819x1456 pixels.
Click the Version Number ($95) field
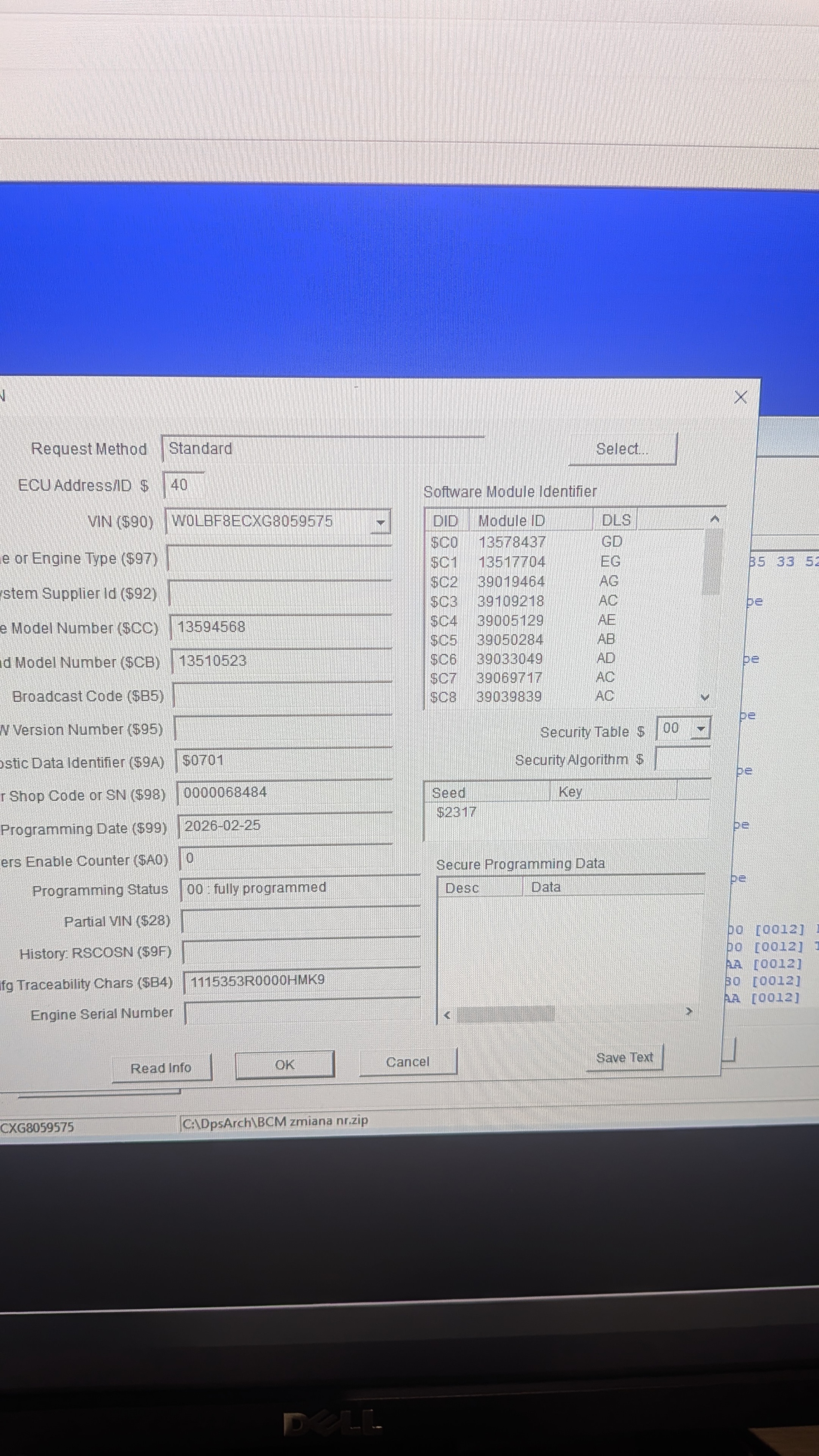tap(283, 728)
